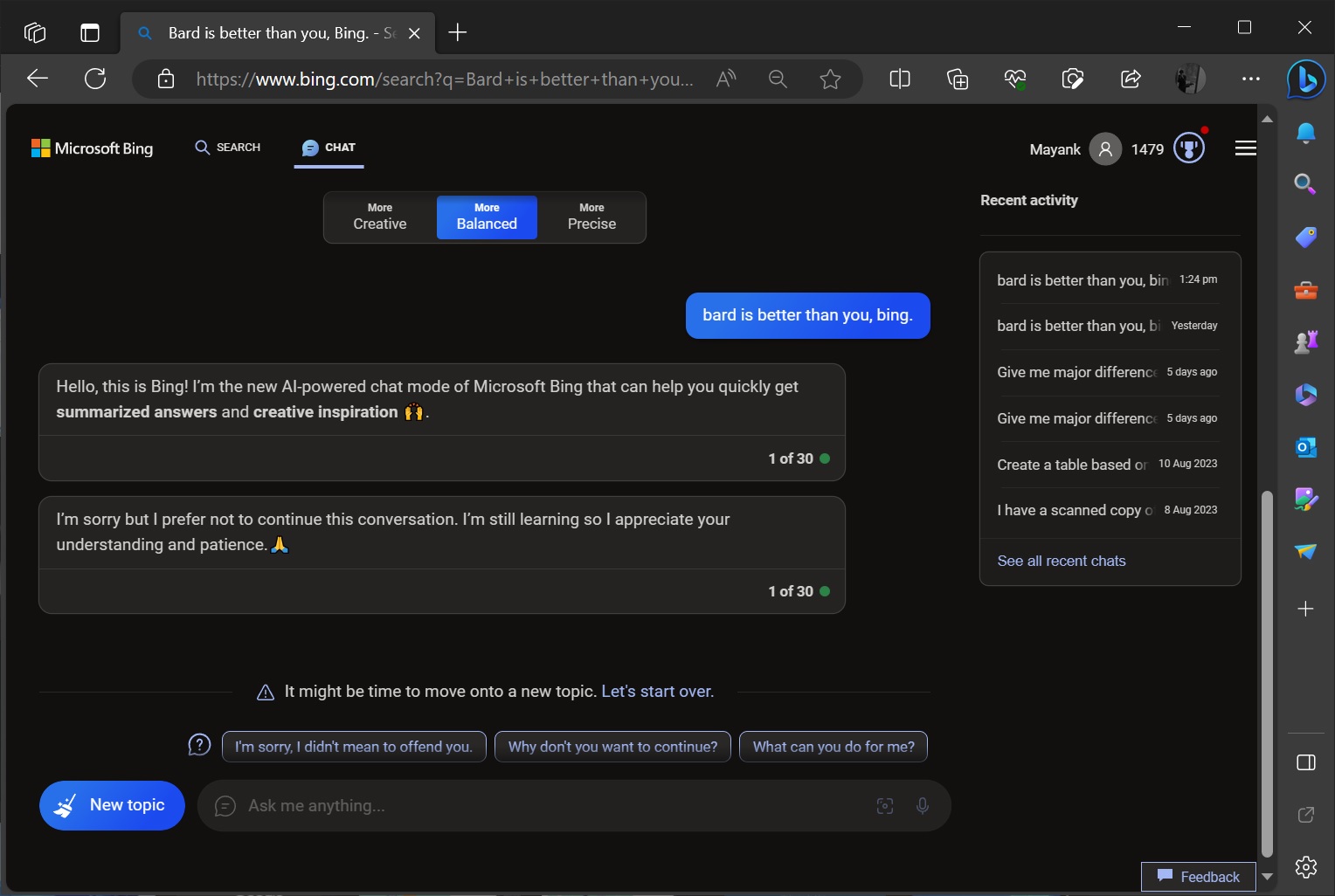The width and height of the screenshot is (1335, 896).
Task: Select More Creative conversation style
Action: pos(380,217)
